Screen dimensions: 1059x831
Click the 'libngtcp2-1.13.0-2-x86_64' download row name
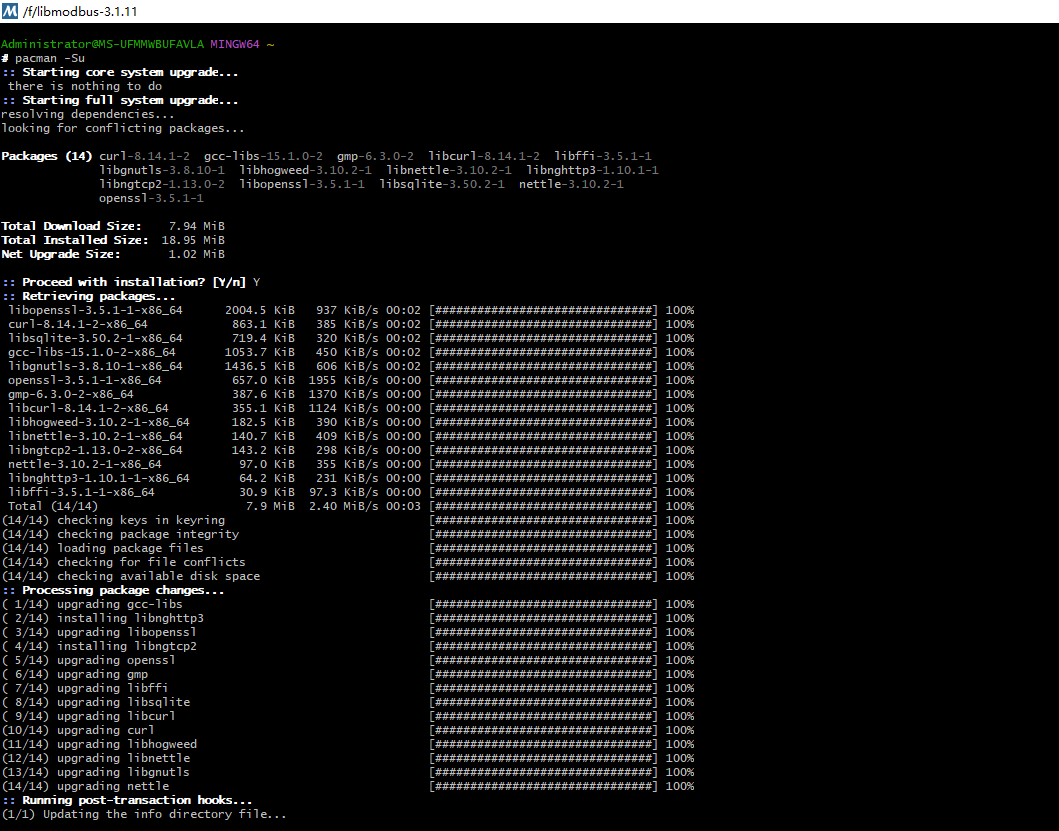[95, 450]
